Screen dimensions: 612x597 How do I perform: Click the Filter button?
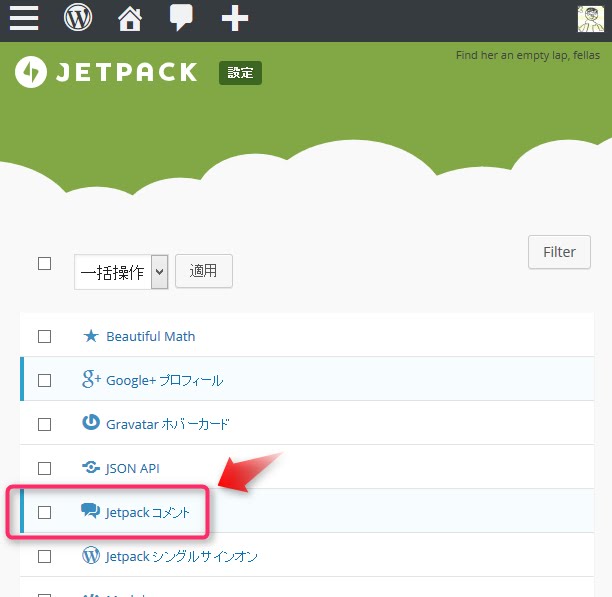pyautogui.click(x=559, y=252)
